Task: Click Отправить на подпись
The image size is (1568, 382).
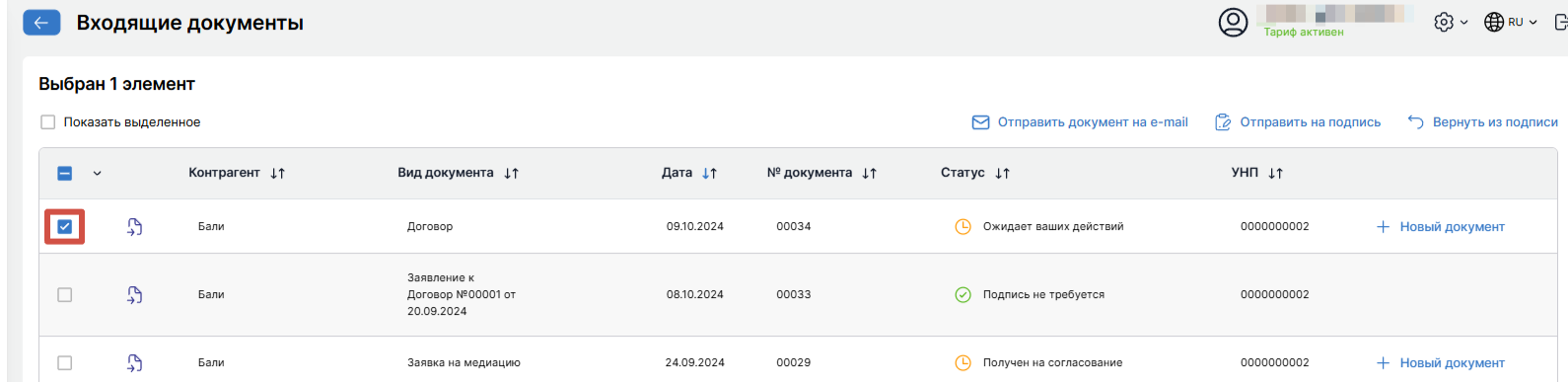Action: point(1310,122)
